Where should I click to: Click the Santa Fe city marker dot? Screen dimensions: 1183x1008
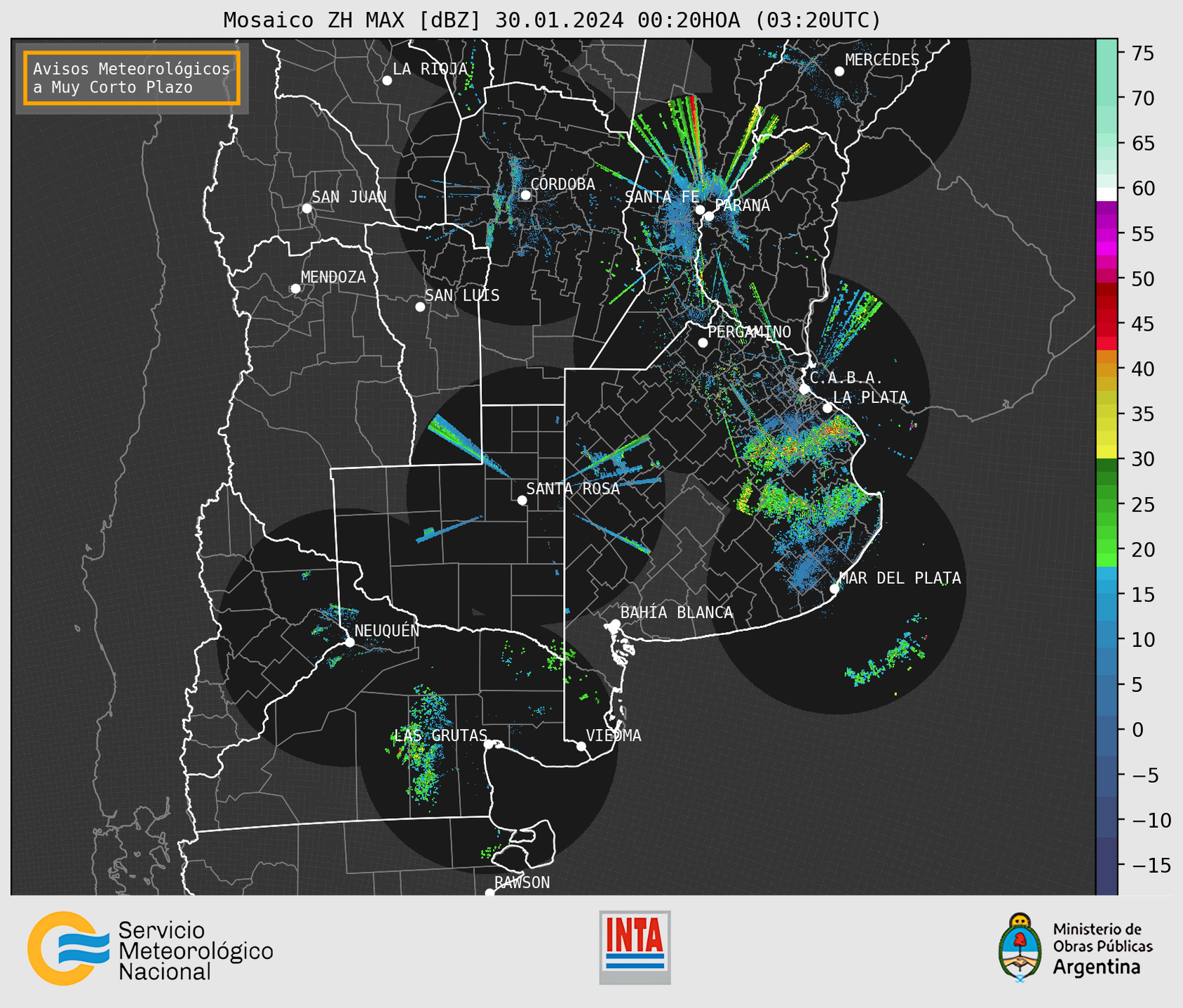coord(700,210)
